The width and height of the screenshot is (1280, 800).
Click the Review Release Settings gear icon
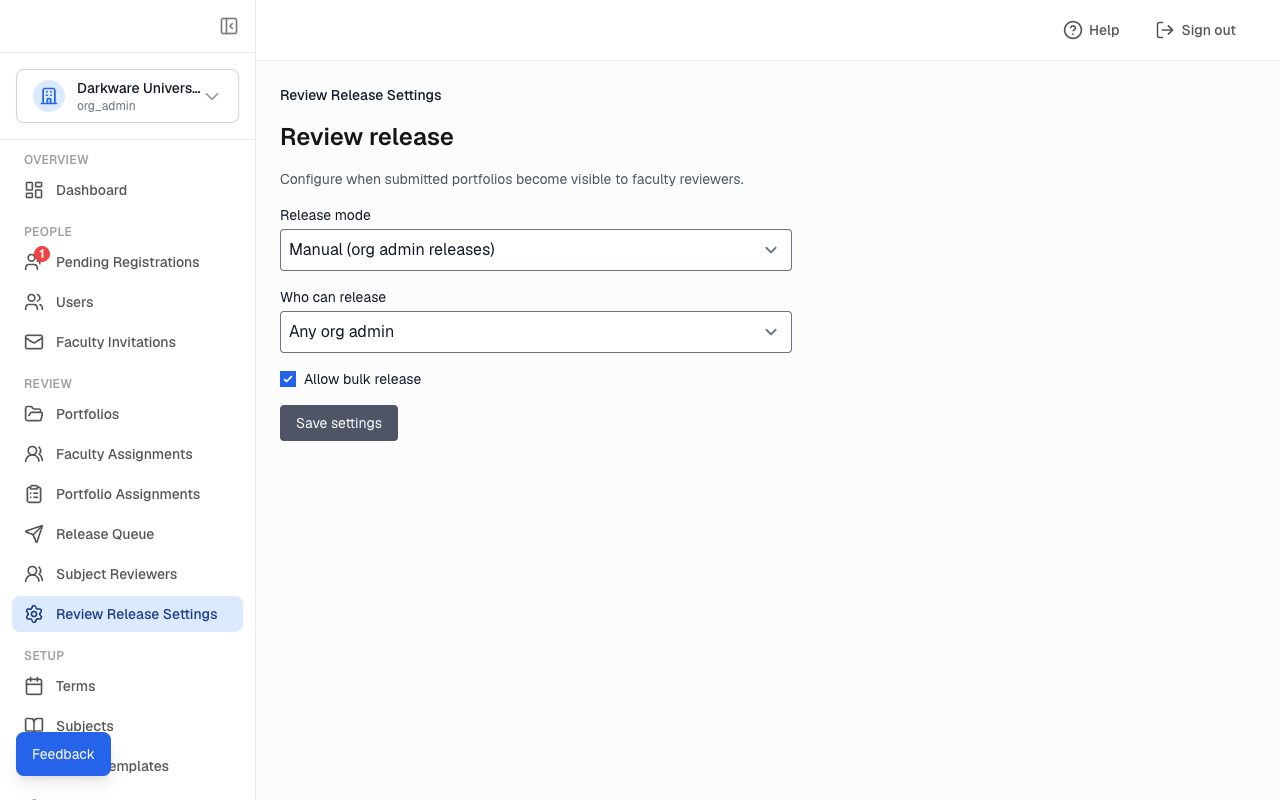point(34,614)
